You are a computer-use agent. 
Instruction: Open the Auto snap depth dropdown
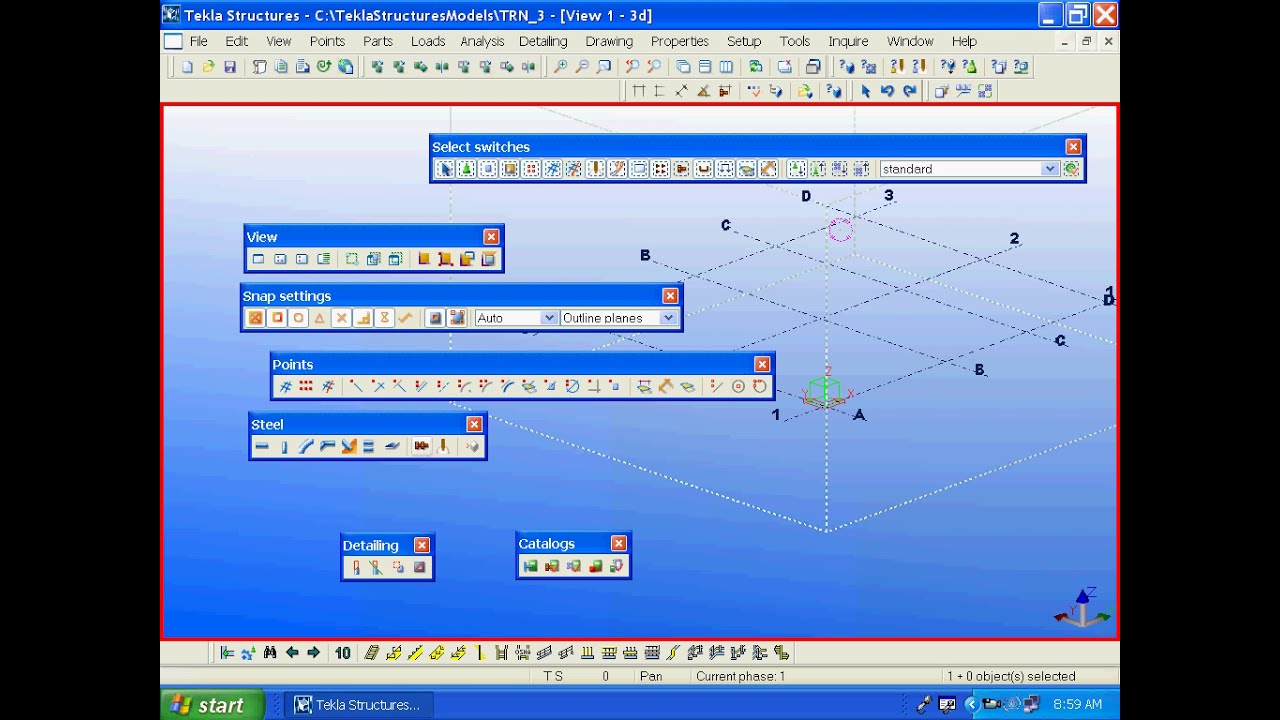coord(548,318)
